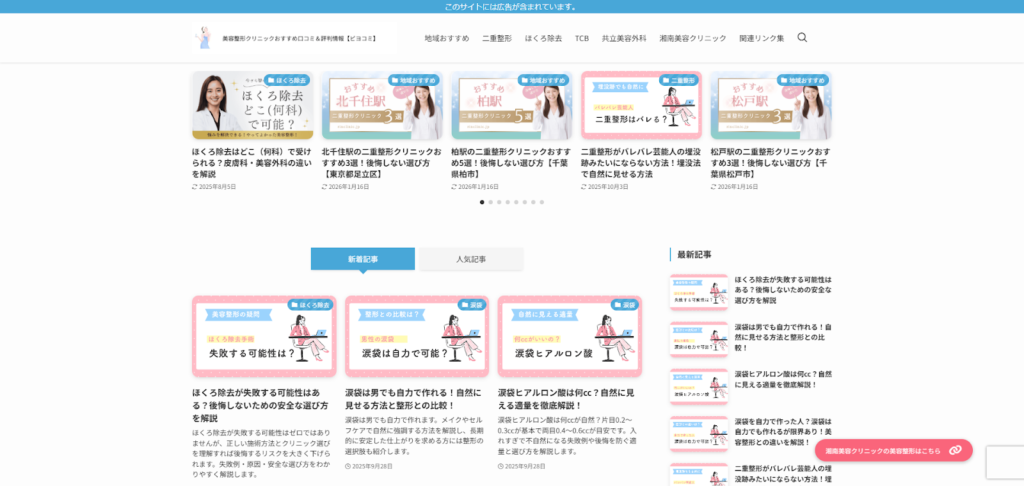
Task: Click 涙袋 tag on 涙袋ヒアルロン酸 card
Action: tap(624, 304)
